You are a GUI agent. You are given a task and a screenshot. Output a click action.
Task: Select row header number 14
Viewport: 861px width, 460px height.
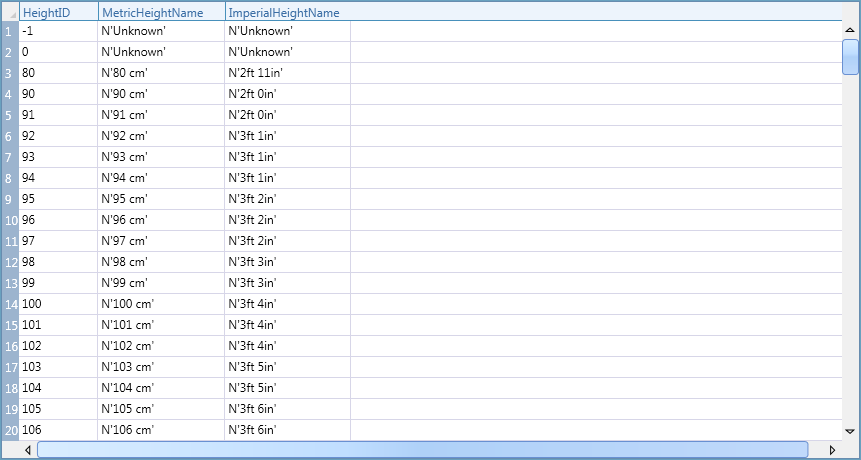[10, 304]
